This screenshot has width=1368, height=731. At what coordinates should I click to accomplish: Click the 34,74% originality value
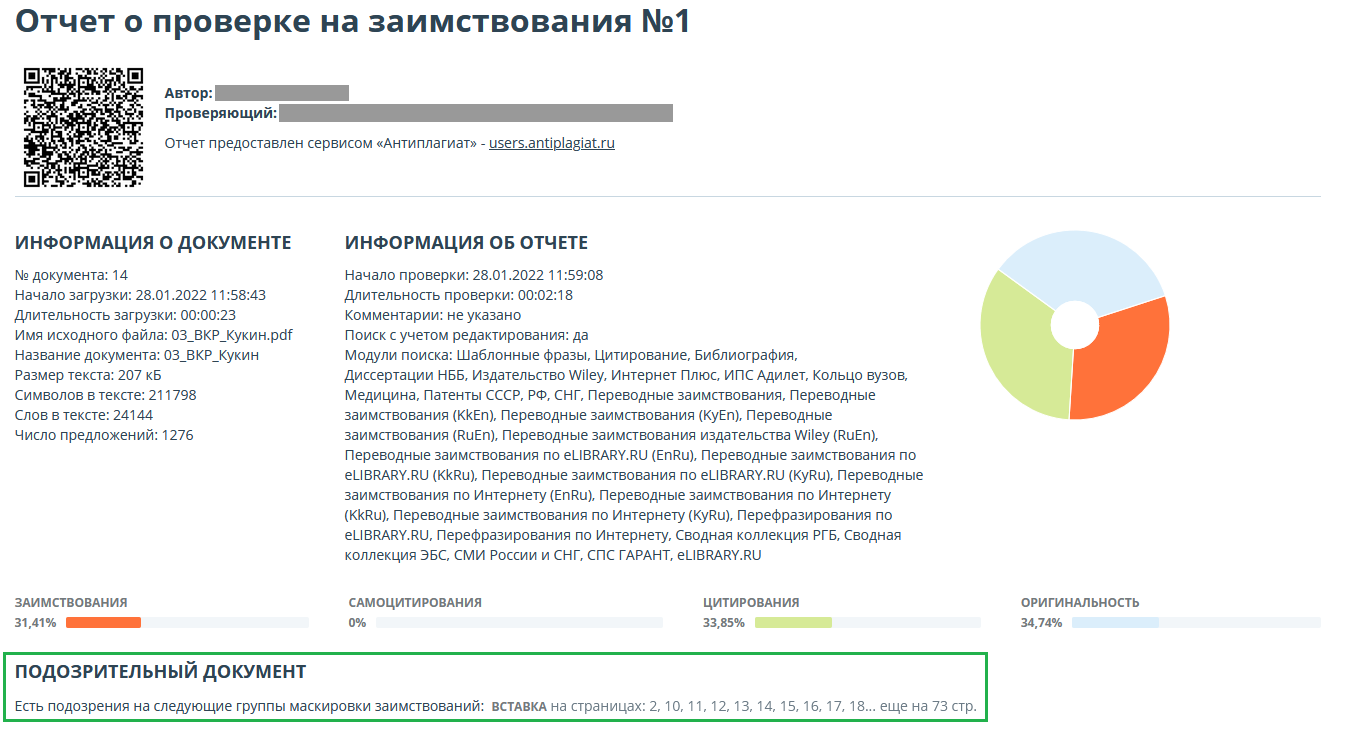(x=1041, y=622)
